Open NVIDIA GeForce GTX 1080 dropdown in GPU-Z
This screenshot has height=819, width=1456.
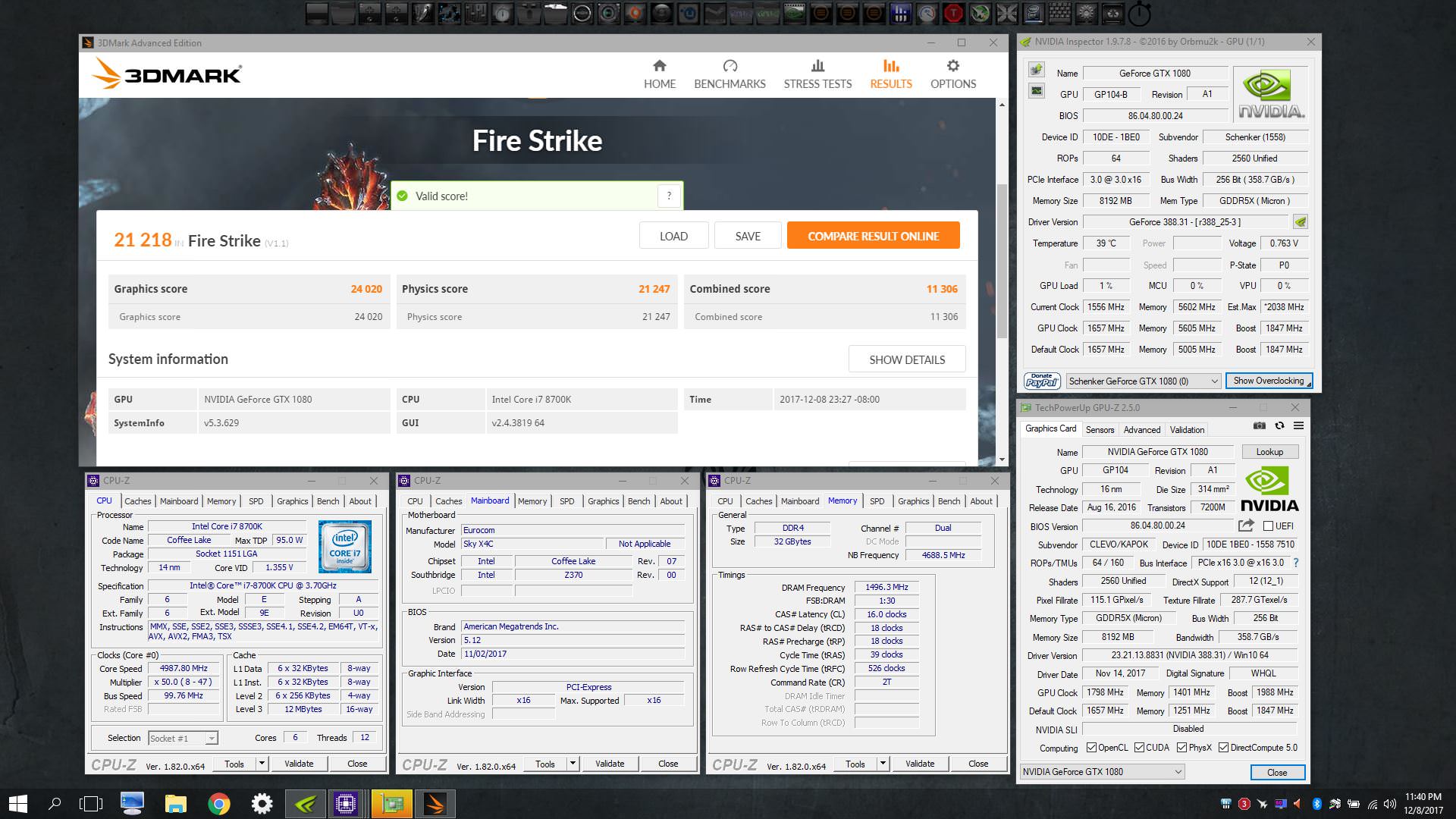[x=1102, y=771]
